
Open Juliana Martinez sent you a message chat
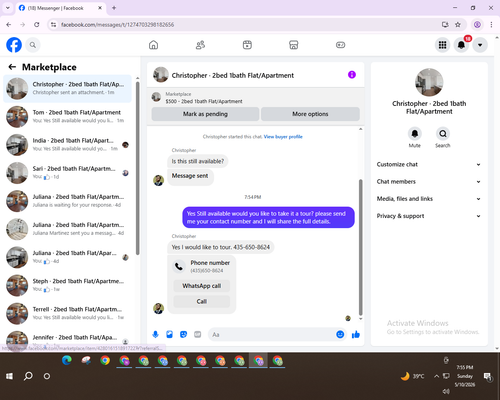click(x=67, y=229)
